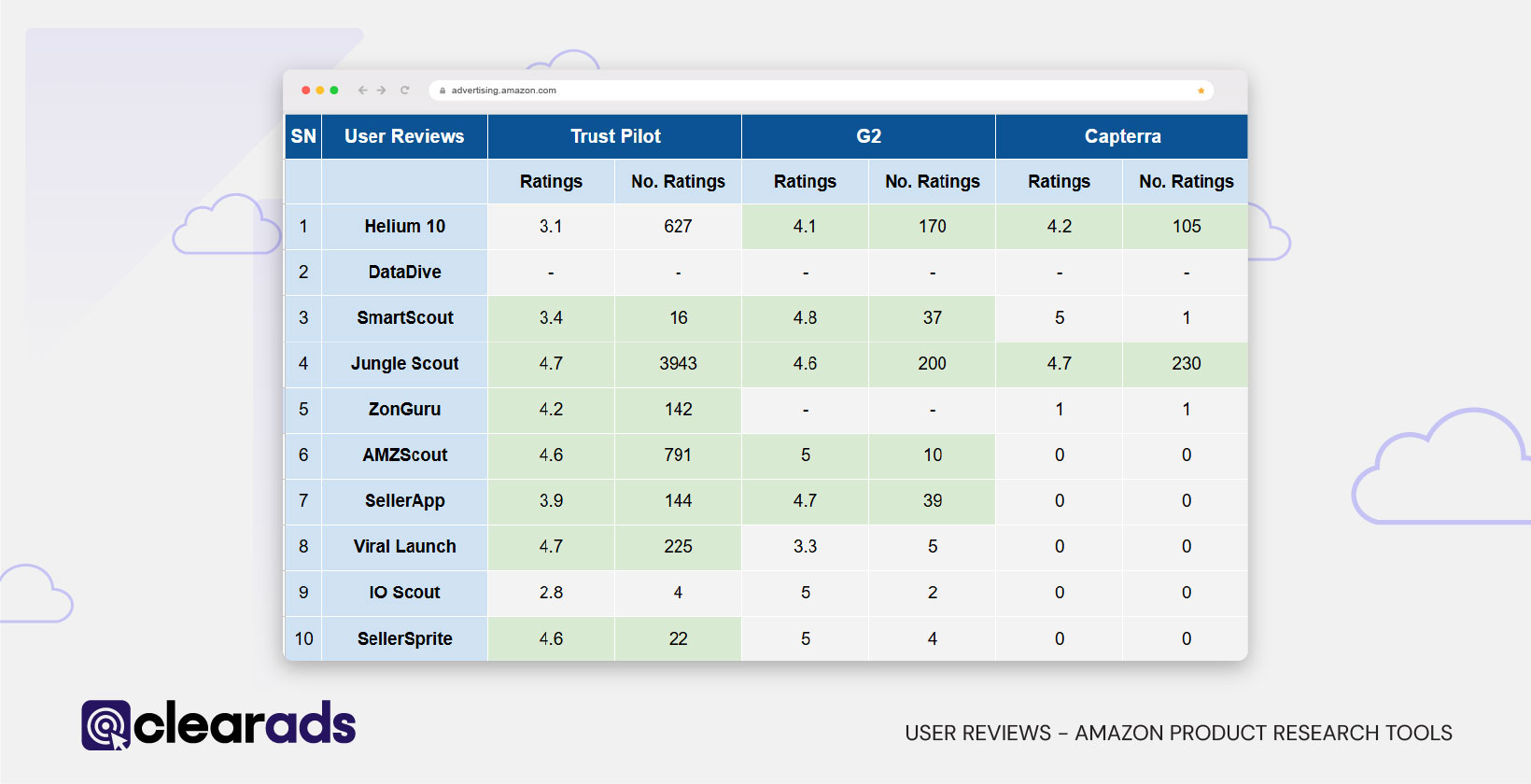Click the red close window dot

coord(305,91)
